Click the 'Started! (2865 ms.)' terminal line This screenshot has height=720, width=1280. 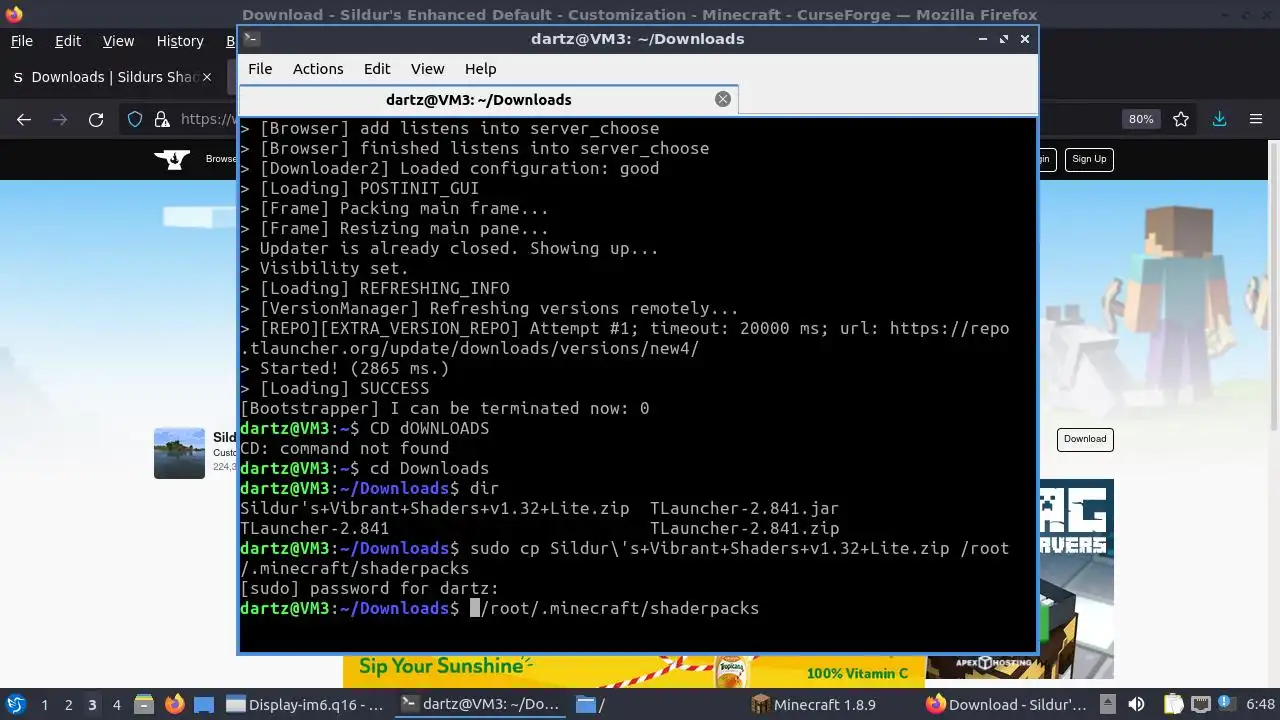point(344,368)
